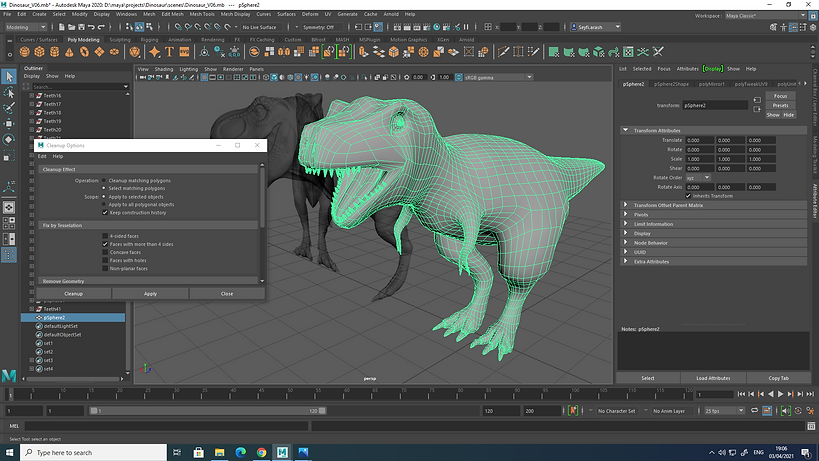Viewport: 819px width, 461px height.
Task: Create a polygon torus from the shelf
Action: click(84, 52)
